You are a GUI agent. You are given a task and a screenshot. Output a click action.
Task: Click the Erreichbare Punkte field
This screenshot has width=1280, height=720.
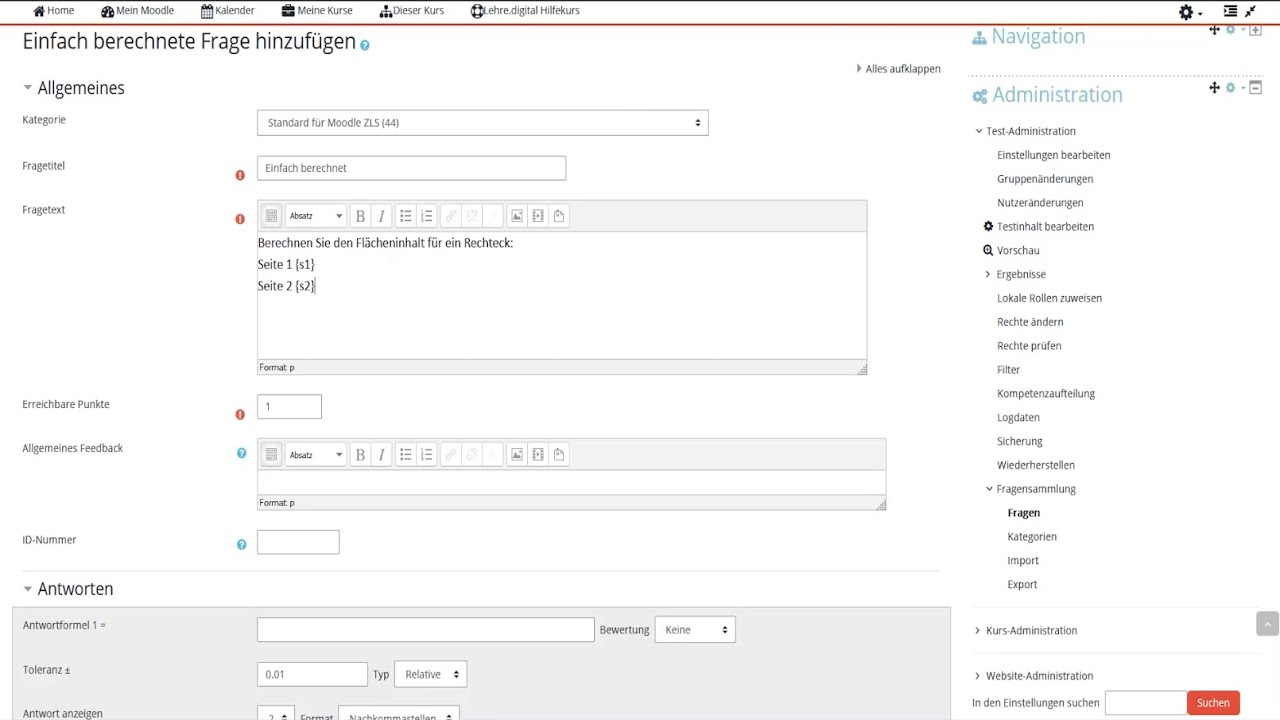(x=289, y=407)
